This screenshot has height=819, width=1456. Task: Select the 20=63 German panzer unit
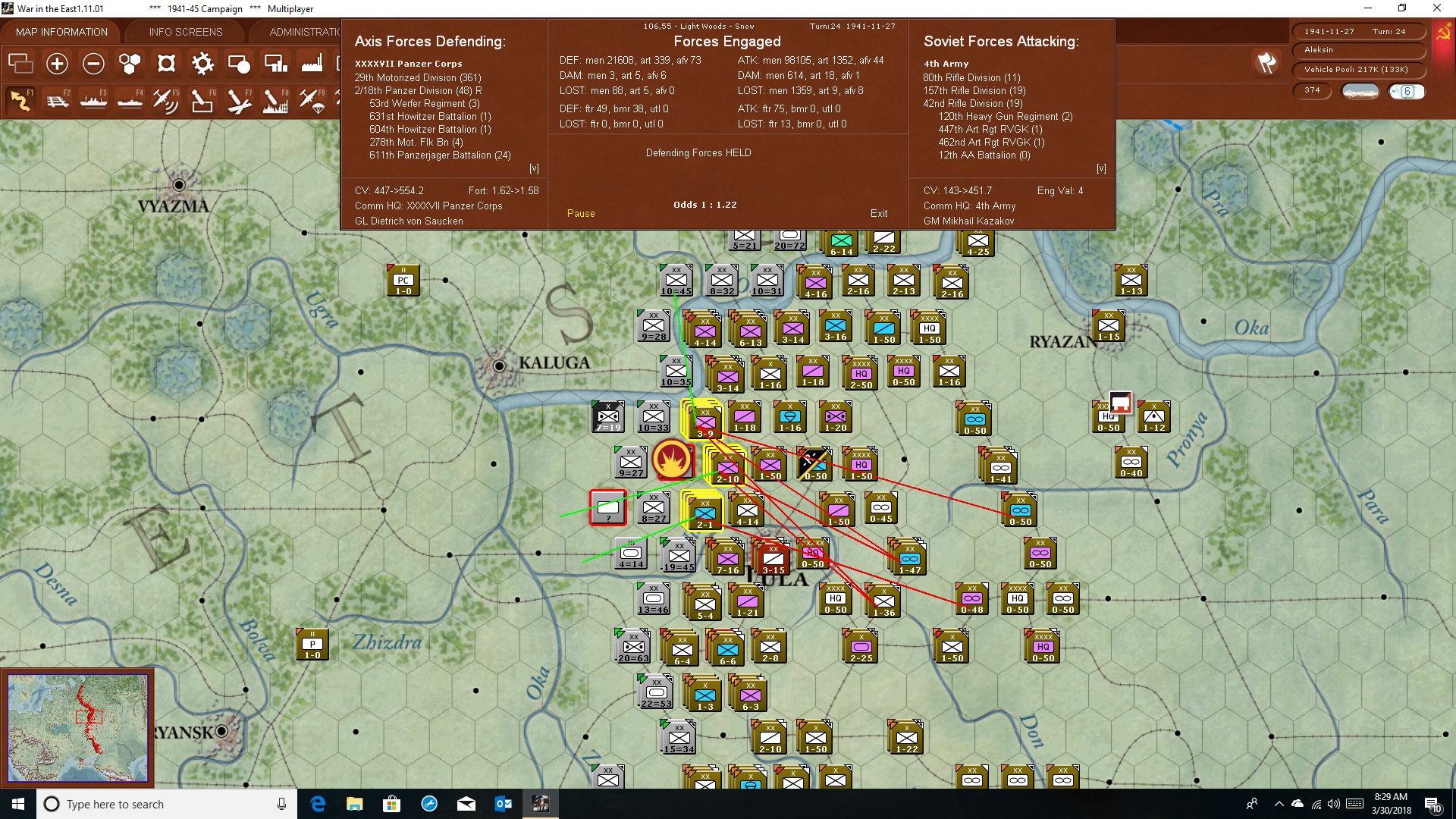pos(633,647)
